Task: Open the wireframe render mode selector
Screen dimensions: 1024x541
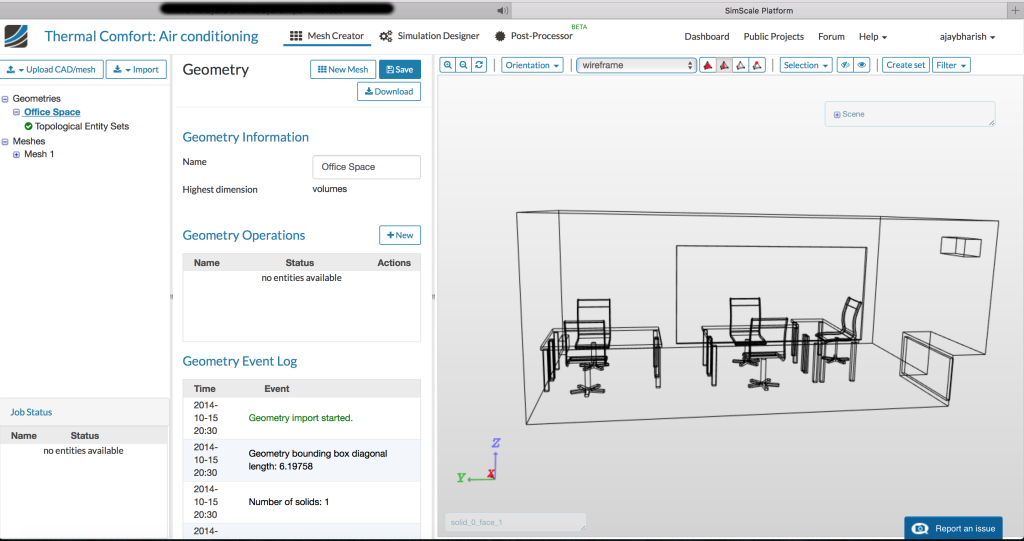Action: tap(637, 65)
